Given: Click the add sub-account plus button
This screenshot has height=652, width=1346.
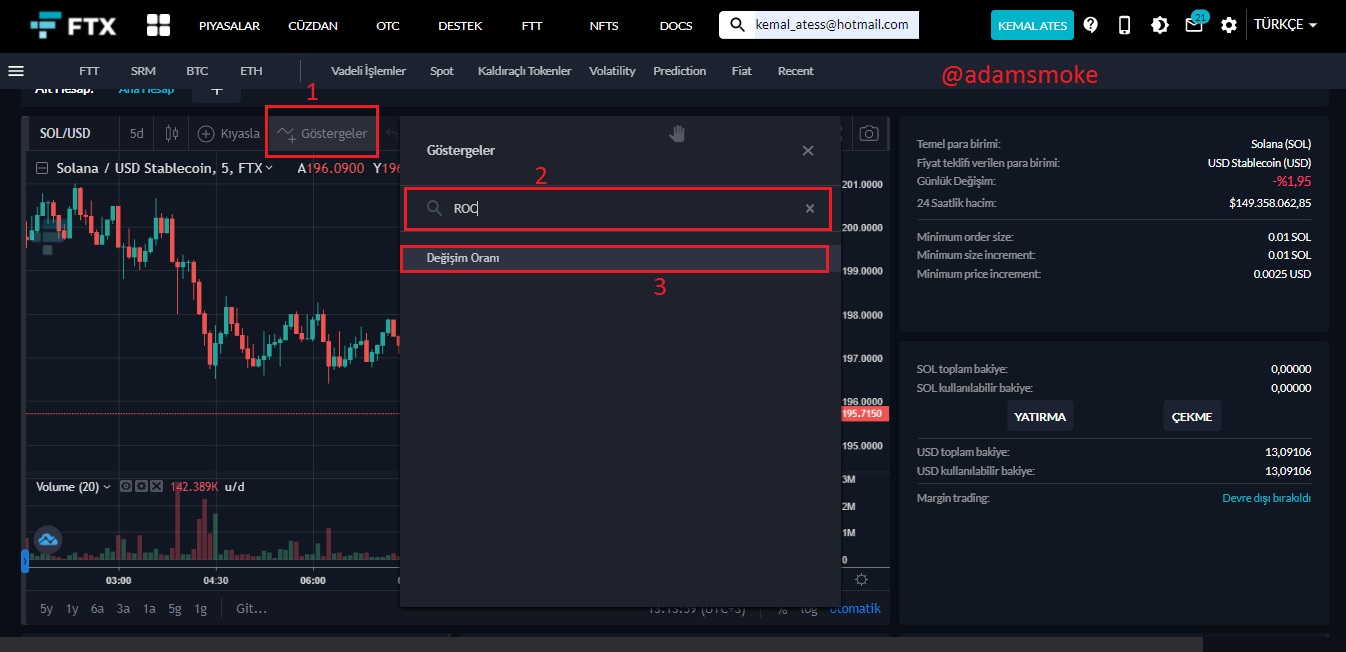Looking at the screenshot, I should click(216, 89).
